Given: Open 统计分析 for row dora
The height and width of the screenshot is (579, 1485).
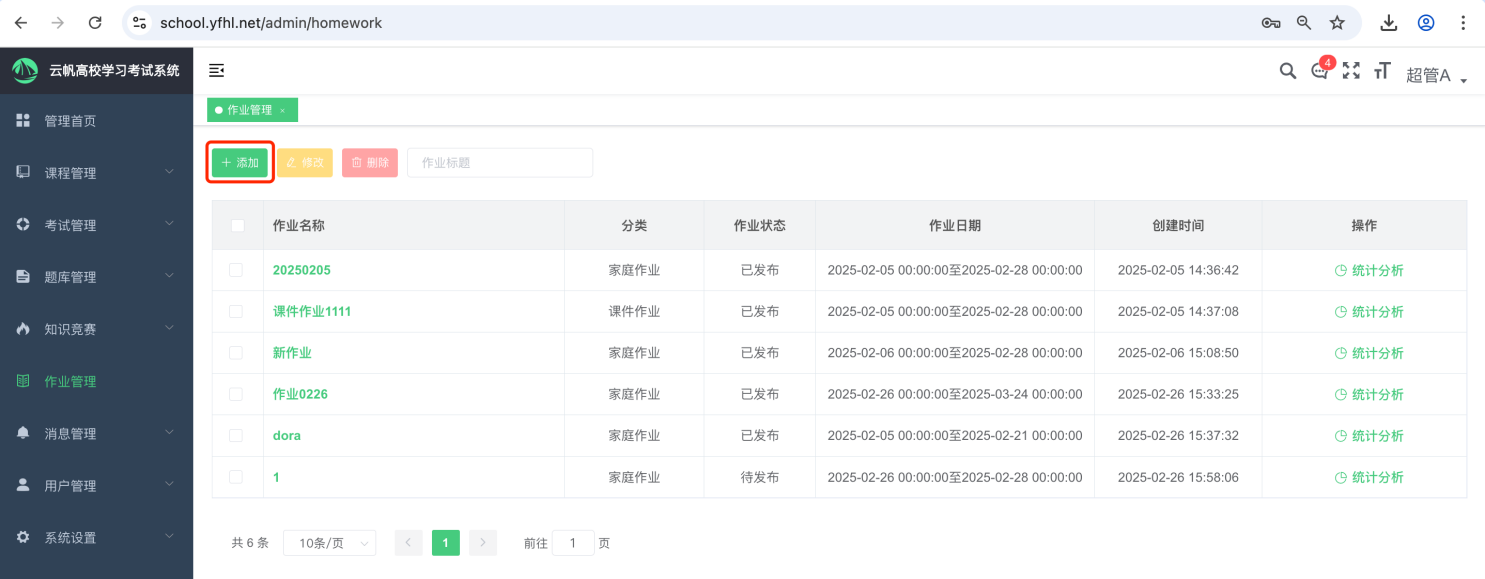Looking at the screenshot, I should pos(1369,436).
